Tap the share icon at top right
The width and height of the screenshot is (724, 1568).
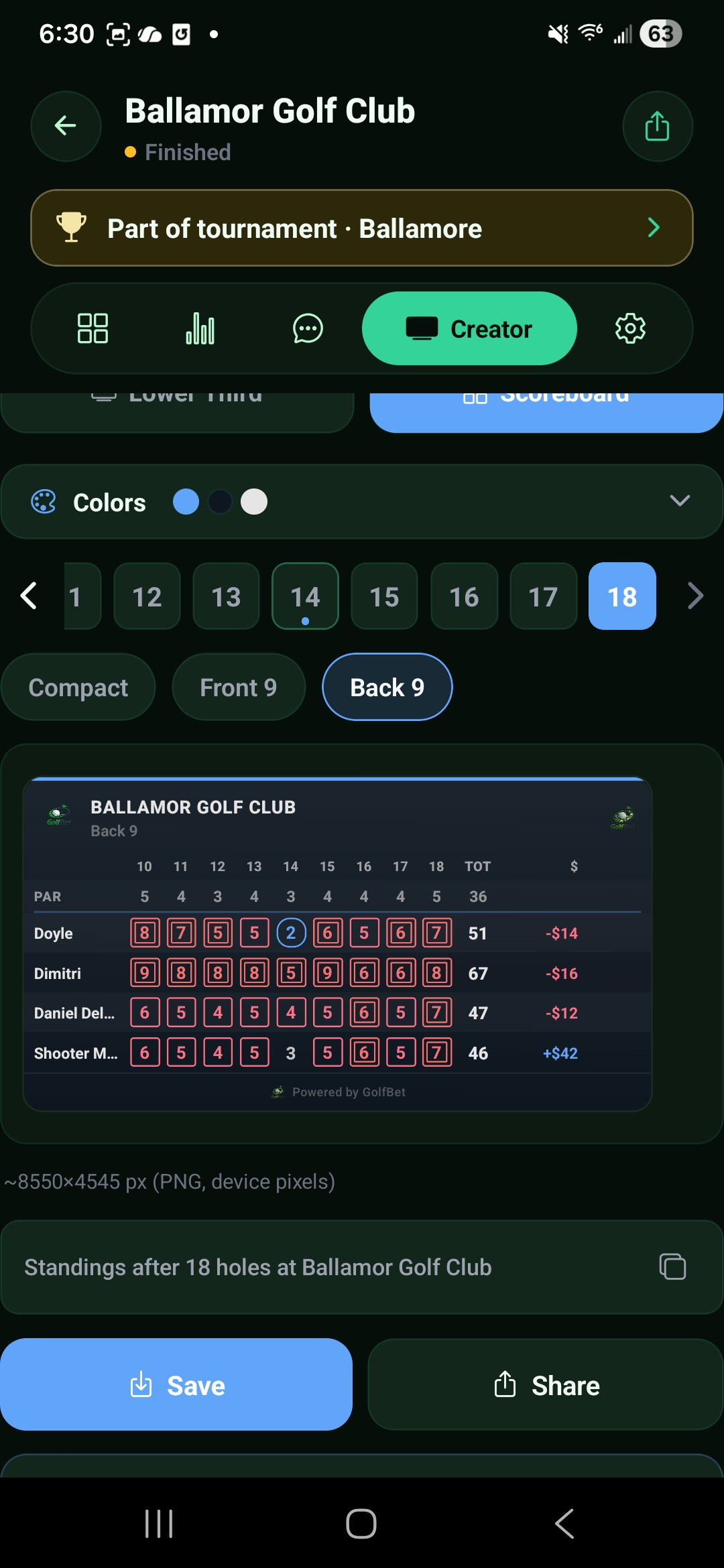[x=657, y=126]
